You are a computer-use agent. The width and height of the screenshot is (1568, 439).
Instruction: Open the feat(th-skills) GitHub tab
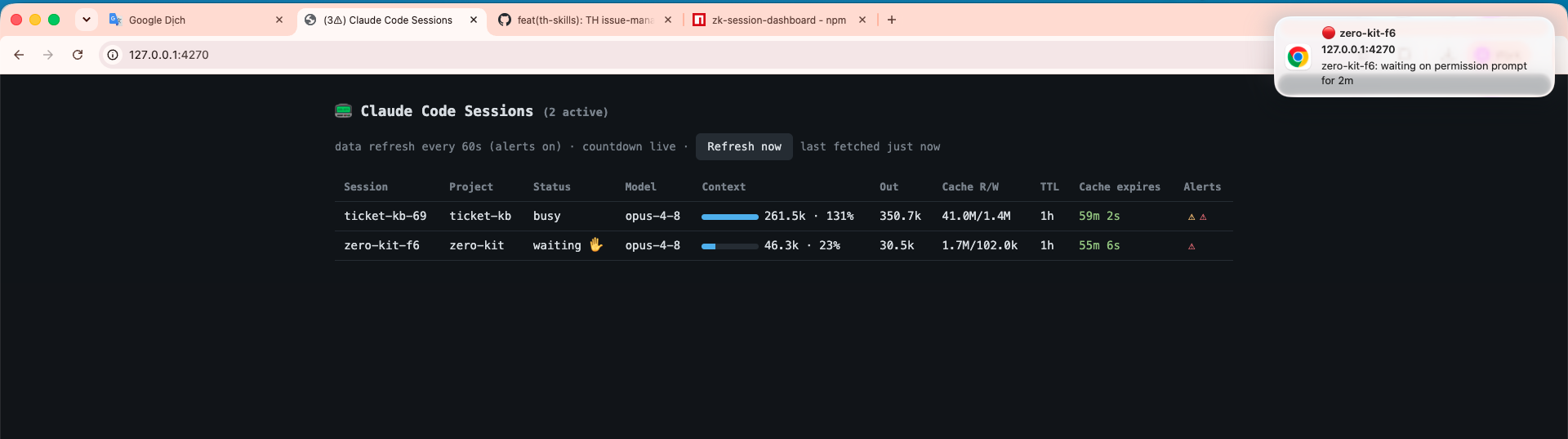[x=585, y=20]
